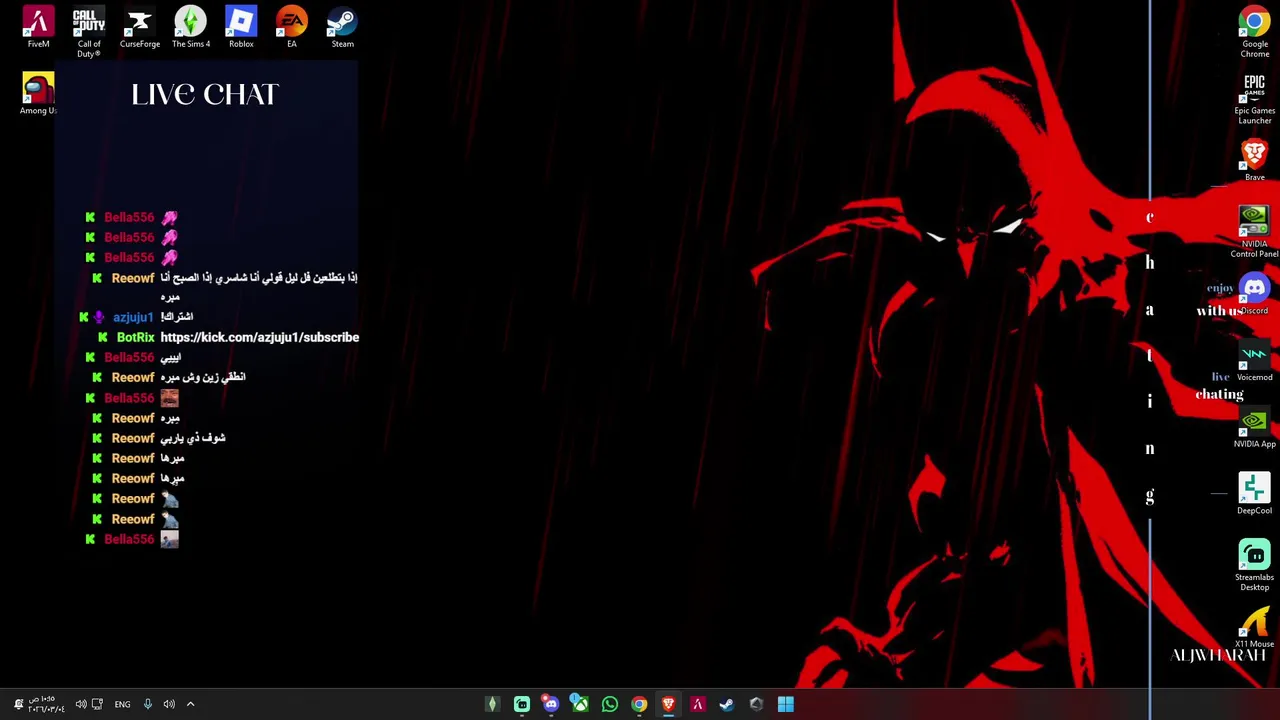
Task: Open the NVIDIA App desktop shortcut
Action: click(x=1254, y=428)
